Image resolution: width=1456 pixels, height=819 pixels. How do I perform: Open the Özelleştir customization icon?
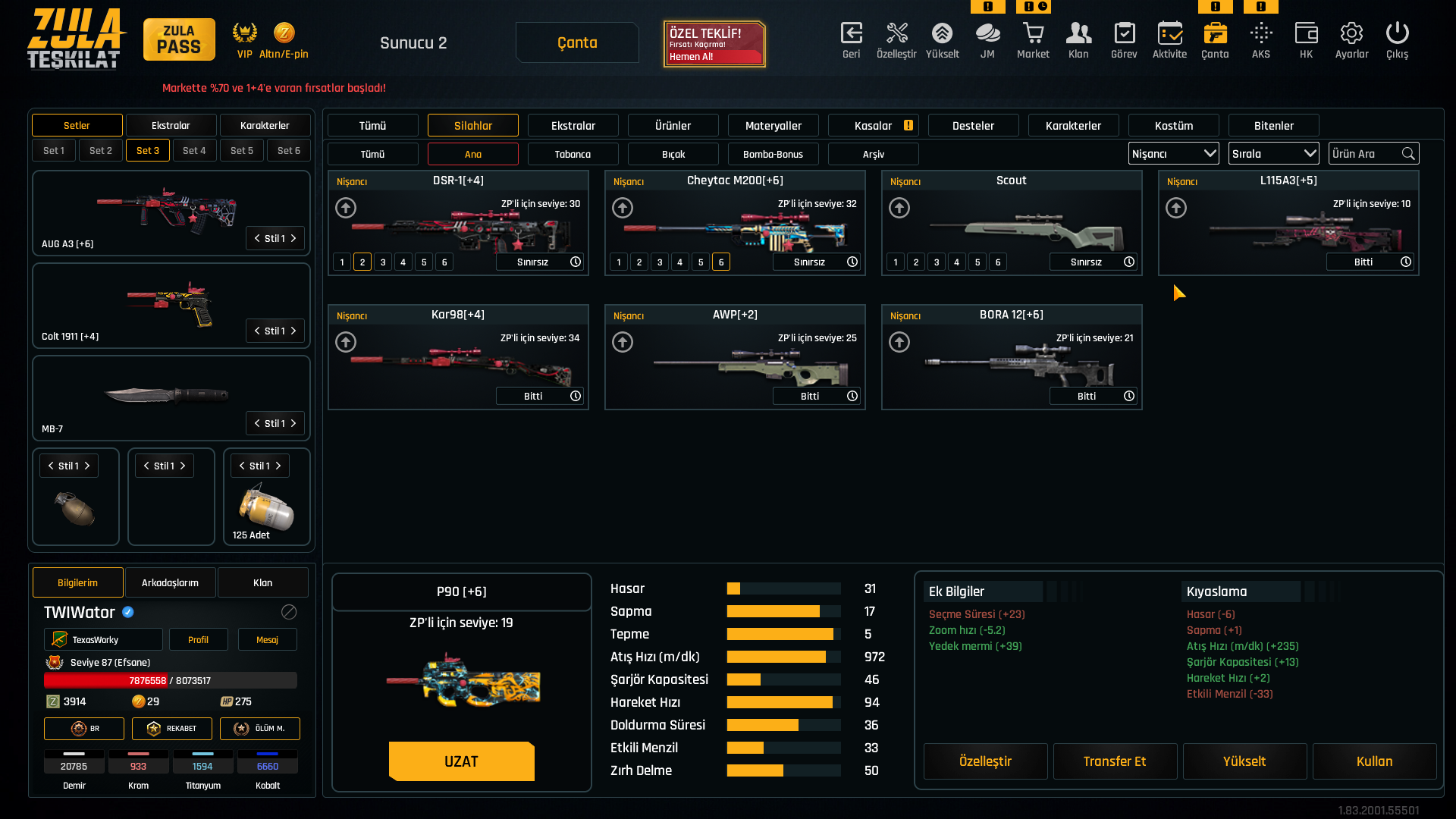pyautogui.click(x=896, y=40)
